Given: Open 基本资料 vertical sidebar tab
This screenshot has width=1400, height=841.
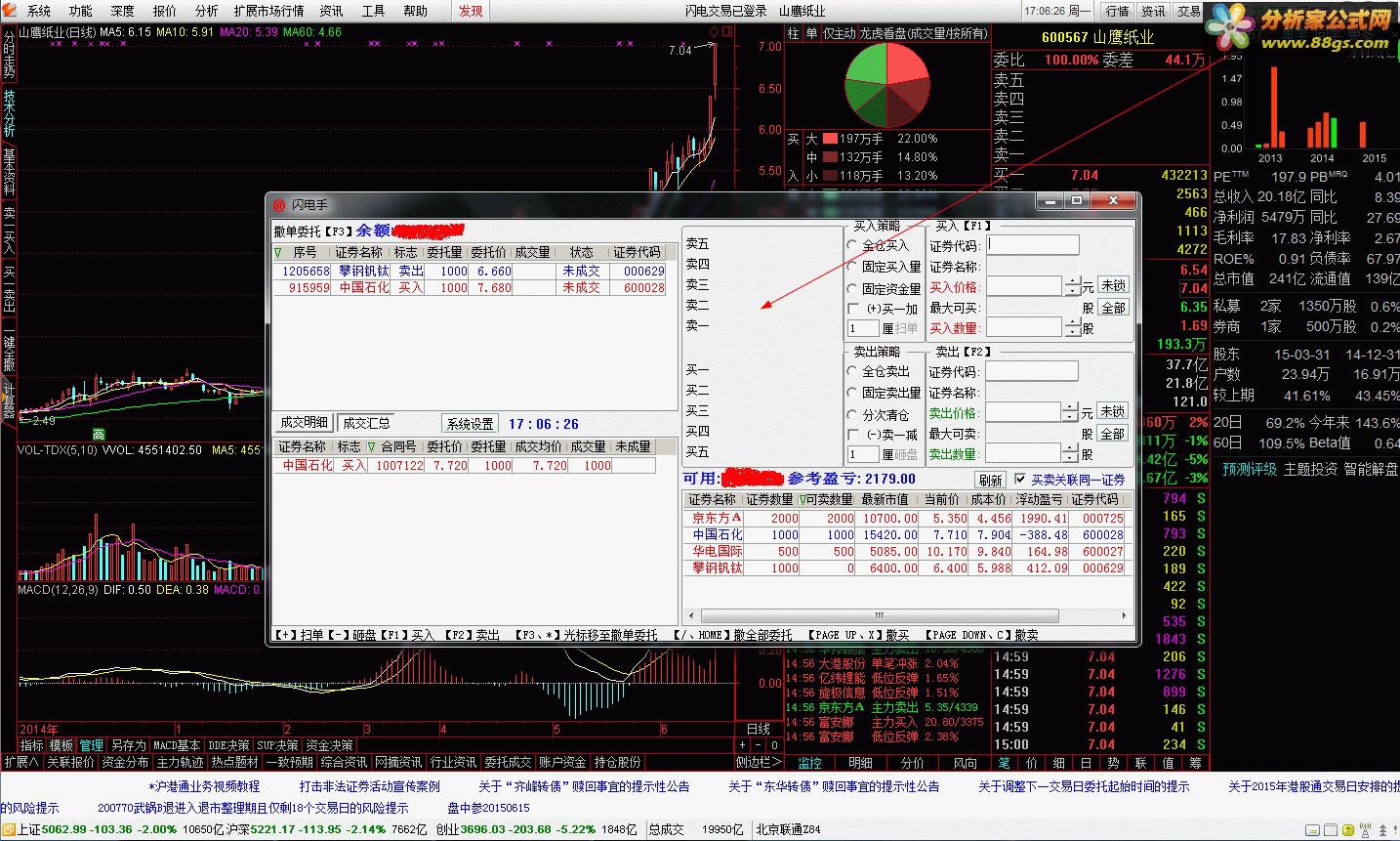Looking at the screenshot, I should click(9, 172).
